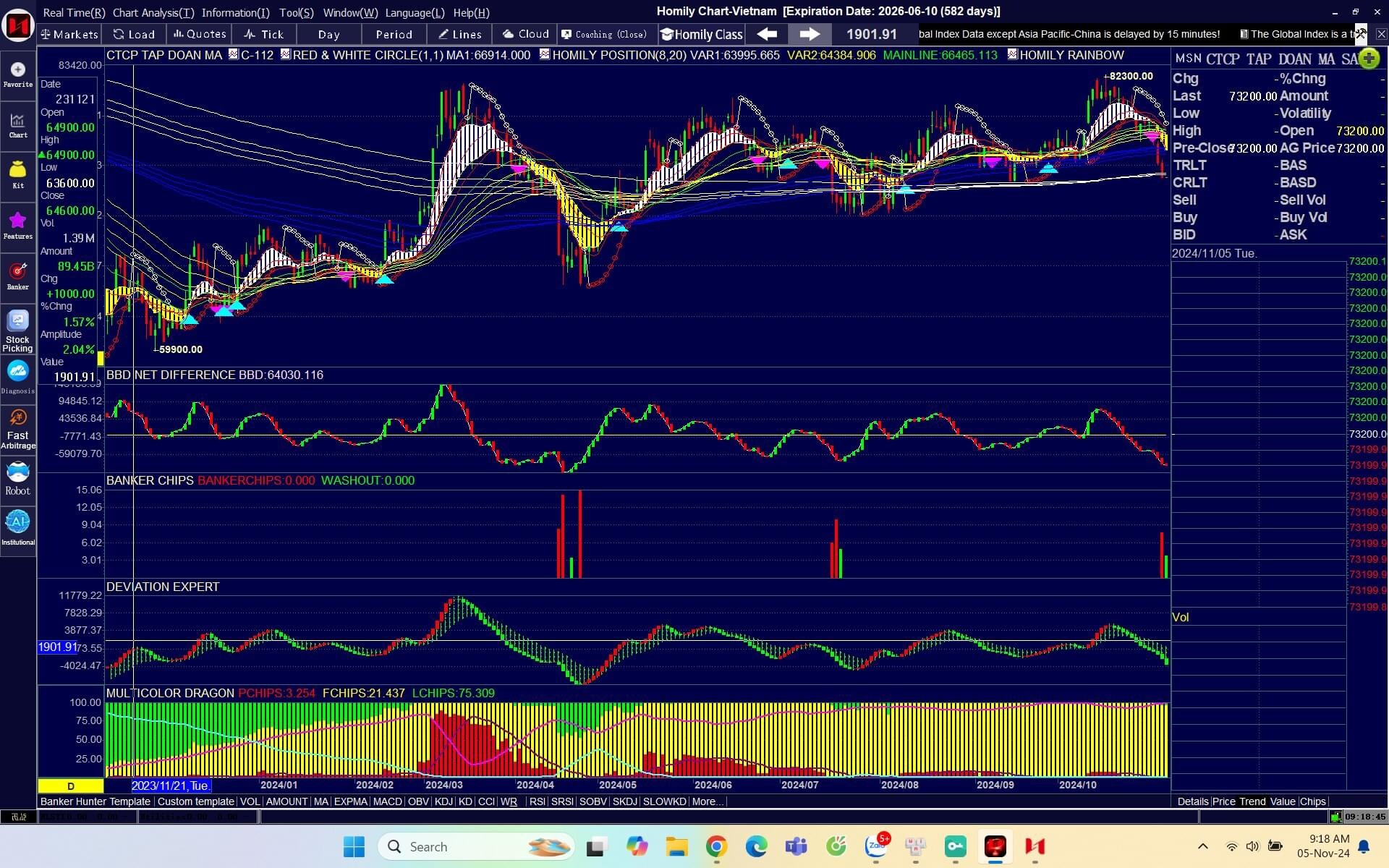
Task: Click the 1901.91 value field
Action: [x=872, y=34]
